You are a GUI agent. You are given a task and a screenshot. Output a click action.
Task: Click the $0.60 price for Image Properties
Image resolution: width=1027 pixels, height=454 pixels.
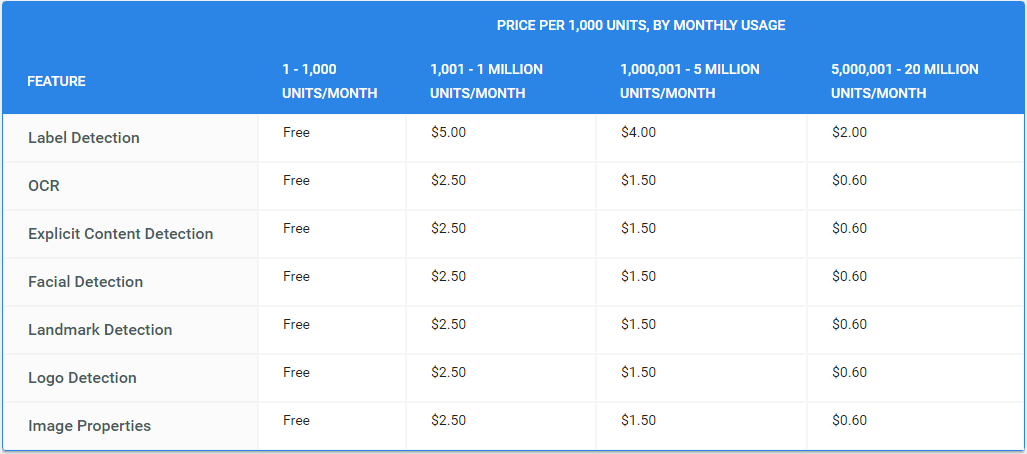[x=849, y=421]
